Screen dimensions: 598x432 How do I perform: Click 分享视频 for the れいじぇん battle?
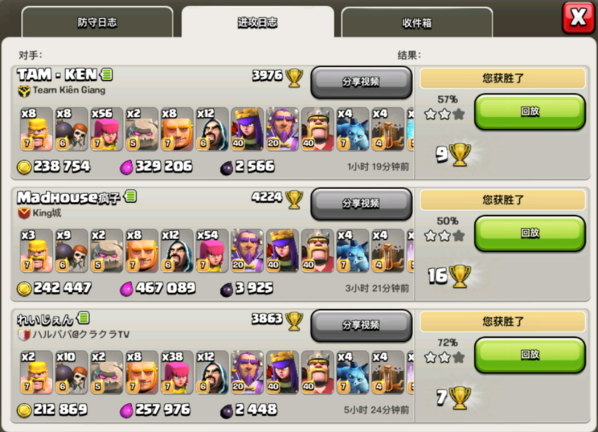click(x=361, y=325)
